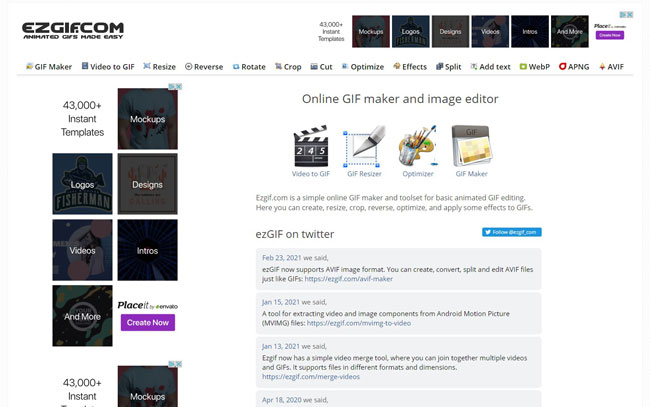Click the 'Online GIF maker and image editor' heading

(400, 99)
